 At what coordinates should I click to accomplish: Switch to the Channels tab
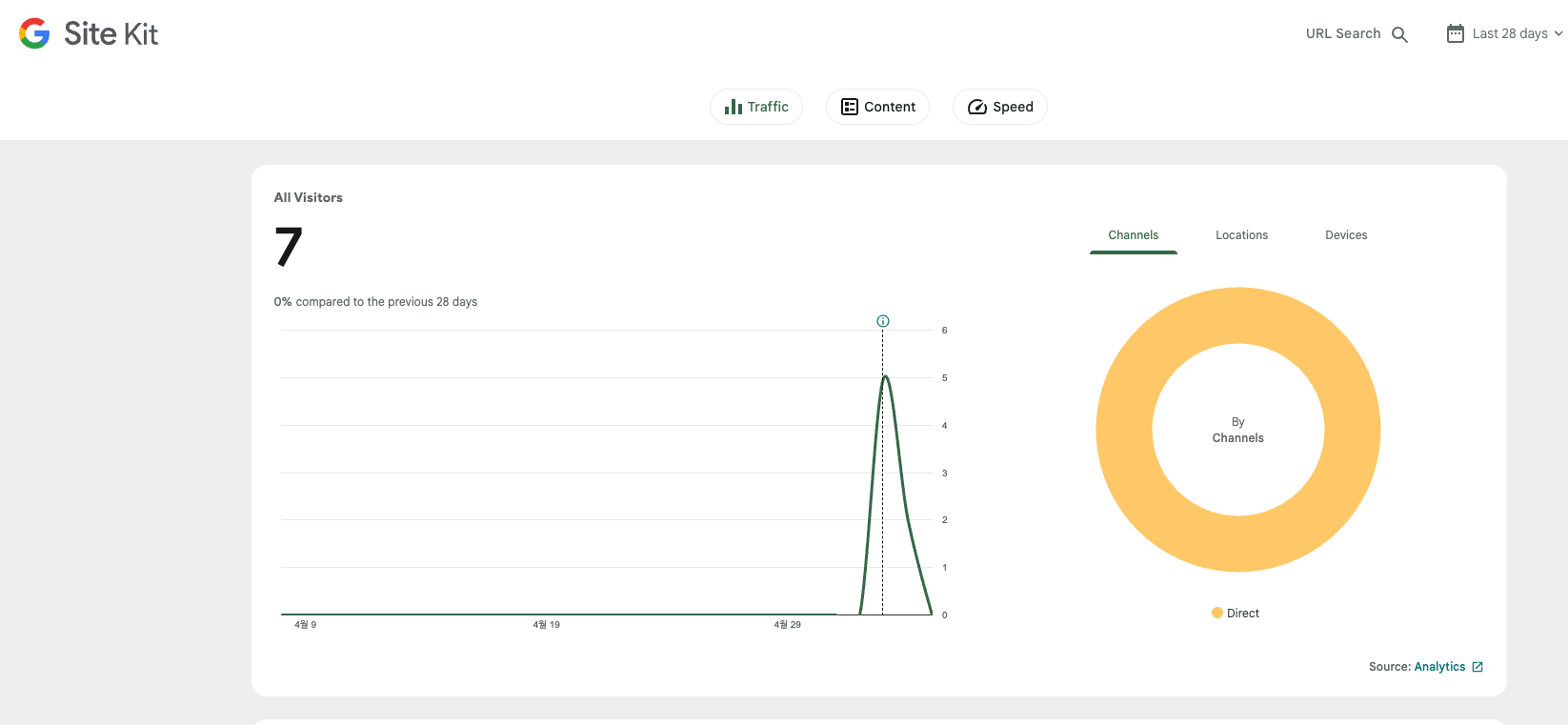point(1134,235)
